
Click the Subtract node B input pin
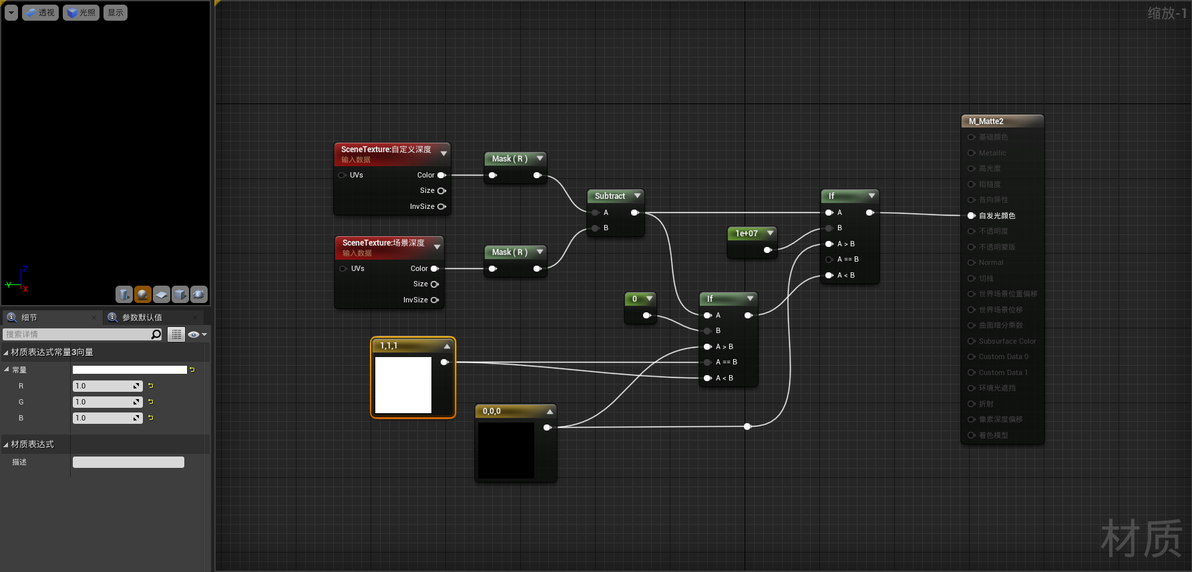(x=595, y=227)
